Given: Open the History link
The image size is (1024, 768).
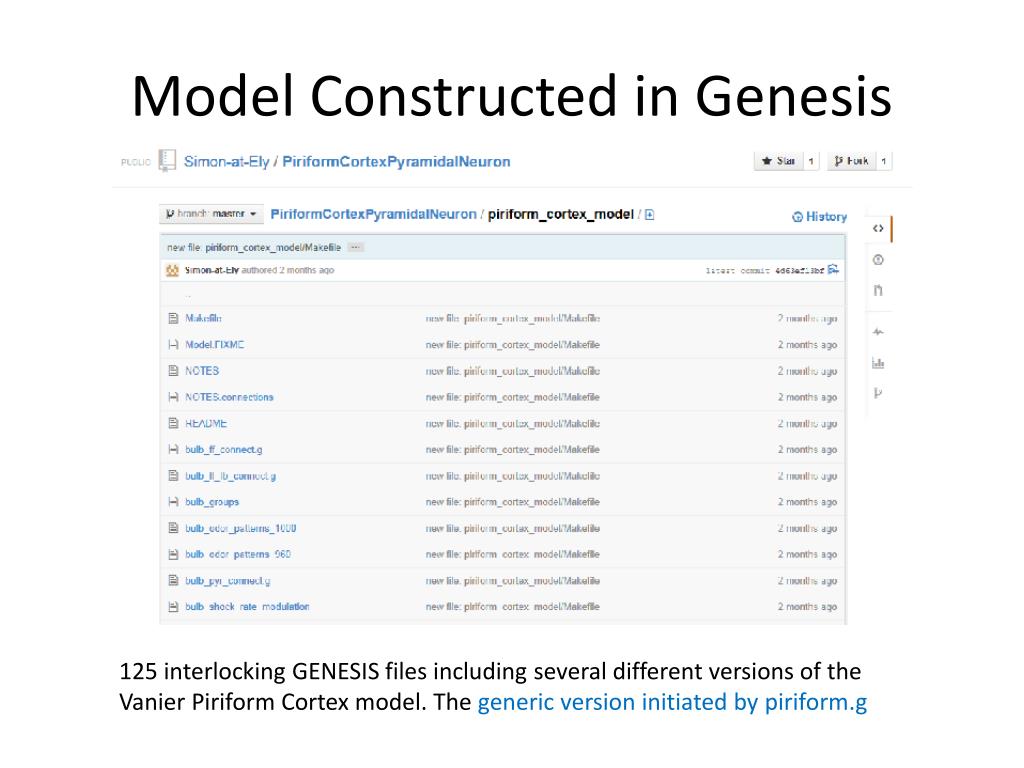Looking at the screenshot, I should click(x=820, y=217).
